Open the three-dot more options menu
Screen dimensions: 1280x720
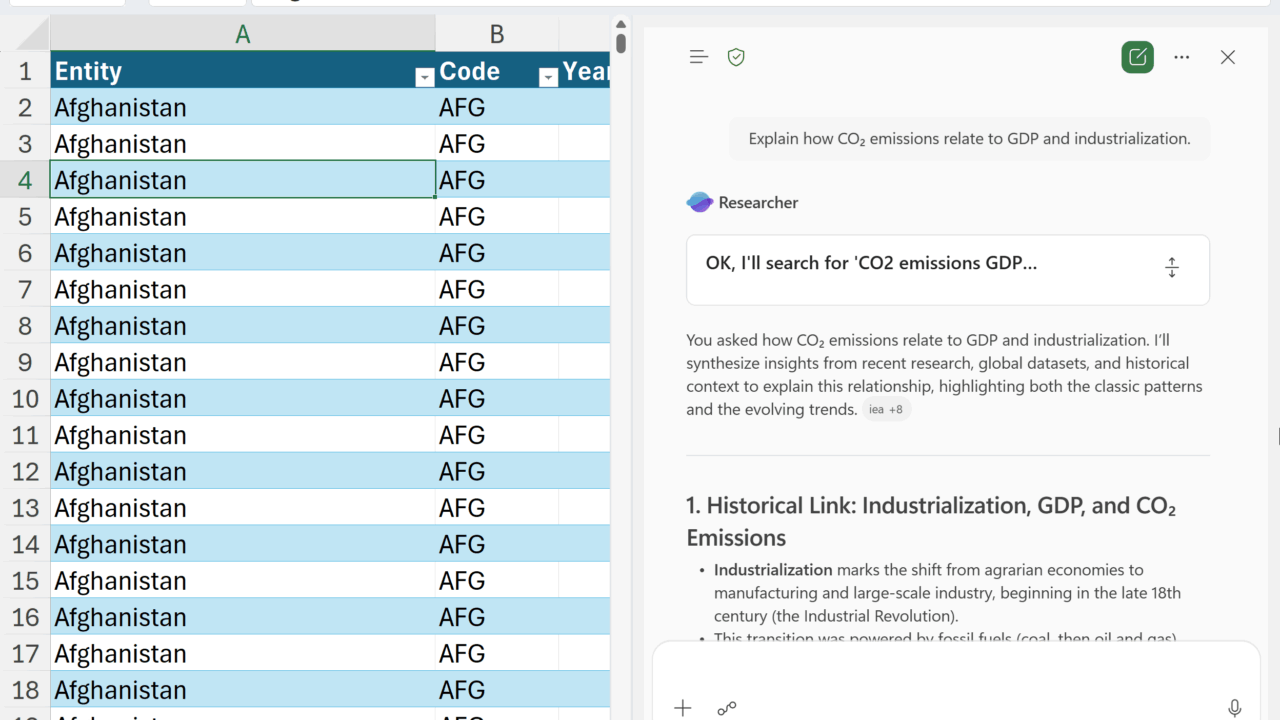(x=1182, y=57)
